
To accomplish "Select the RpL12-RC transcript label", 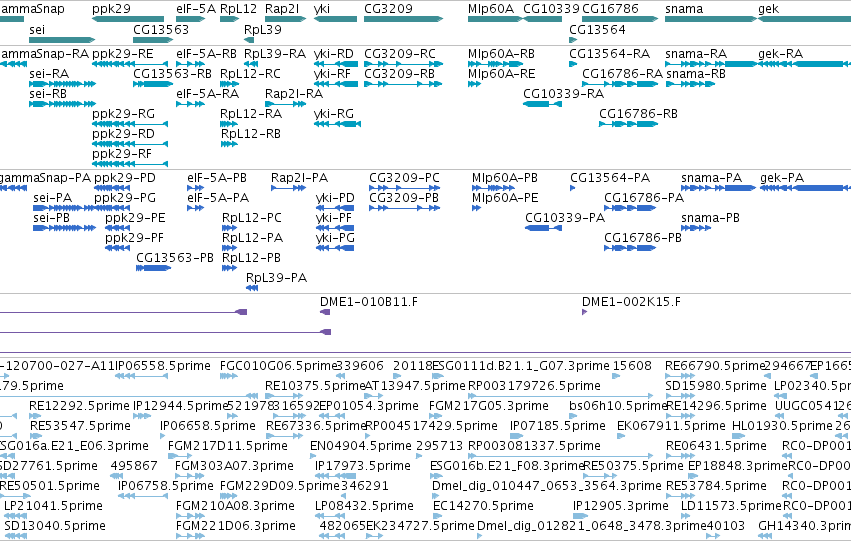I will (x=250, y=74).
